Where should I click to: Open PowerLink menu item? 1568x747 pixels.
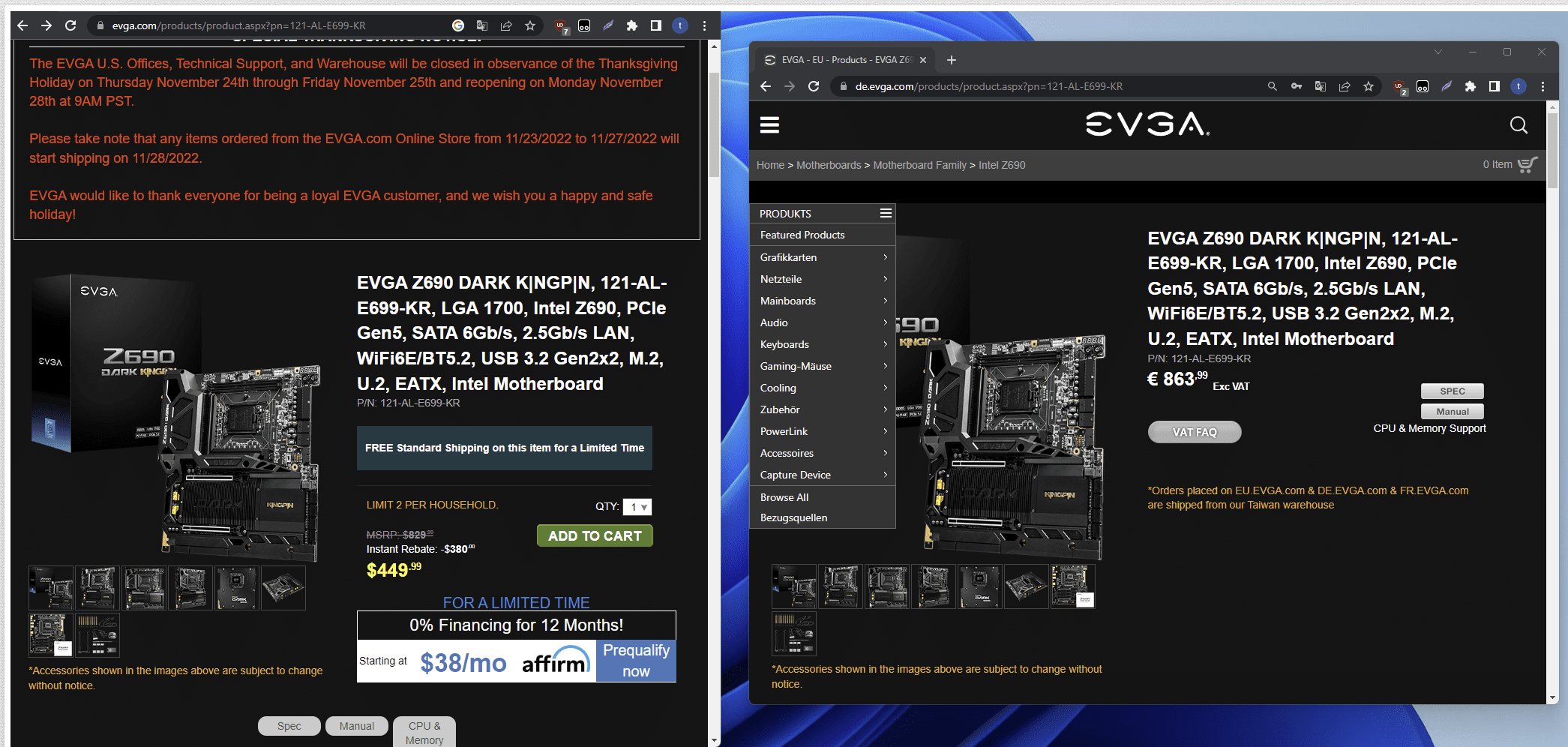(x=822, y=431)
